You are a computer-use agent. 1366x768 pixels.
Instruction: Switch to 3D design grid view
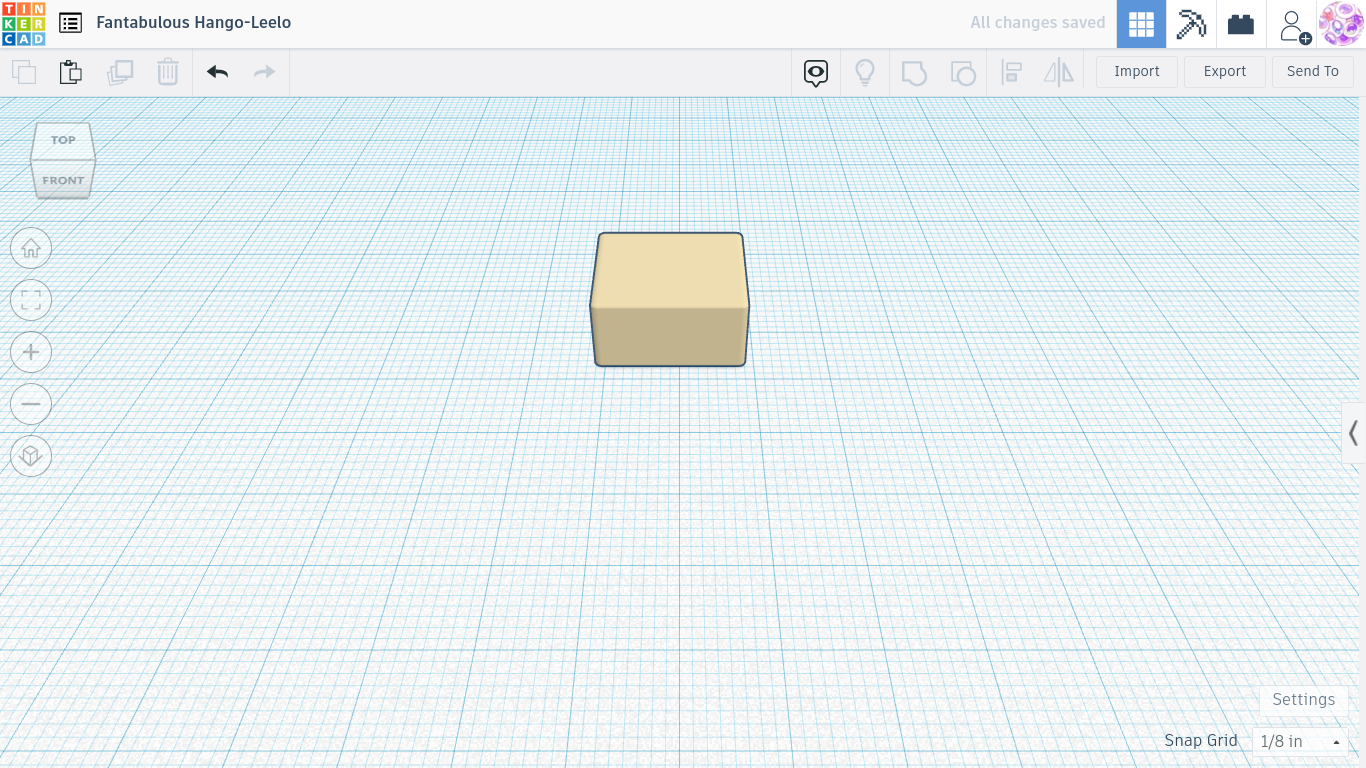1141,24
